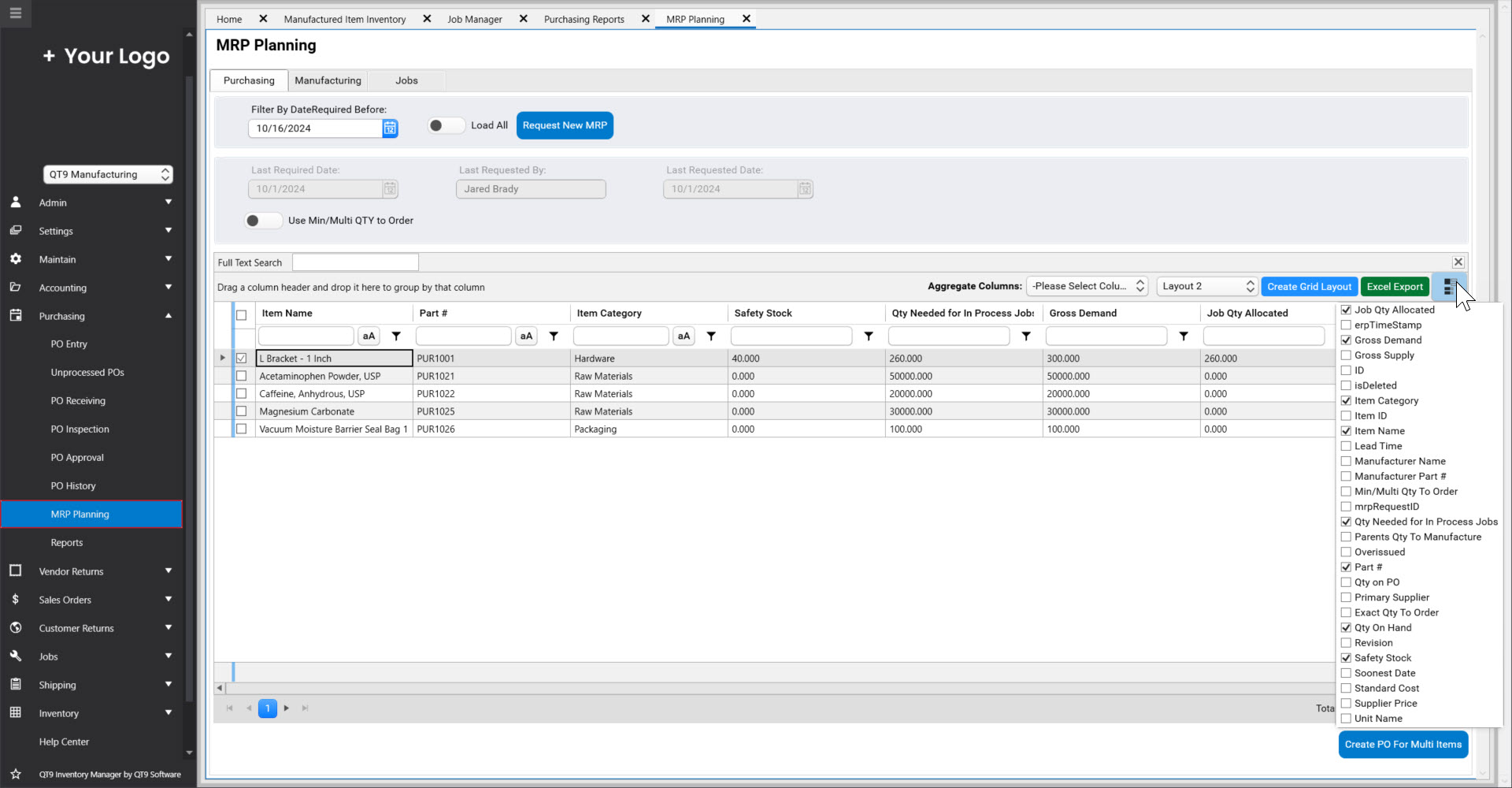
Task: Click inside the Full Text Search field
Action: coord(354,262)
